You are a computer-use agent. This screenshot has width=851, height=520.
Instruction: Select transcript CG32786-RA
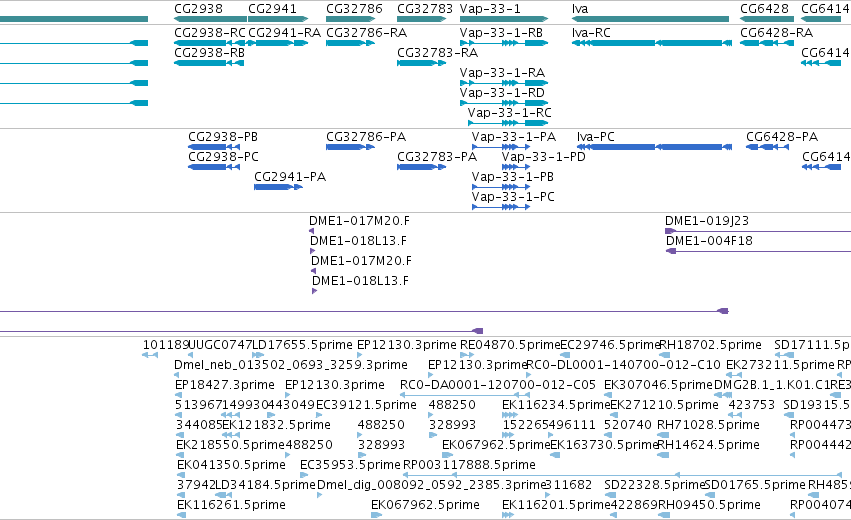(366, 33)
